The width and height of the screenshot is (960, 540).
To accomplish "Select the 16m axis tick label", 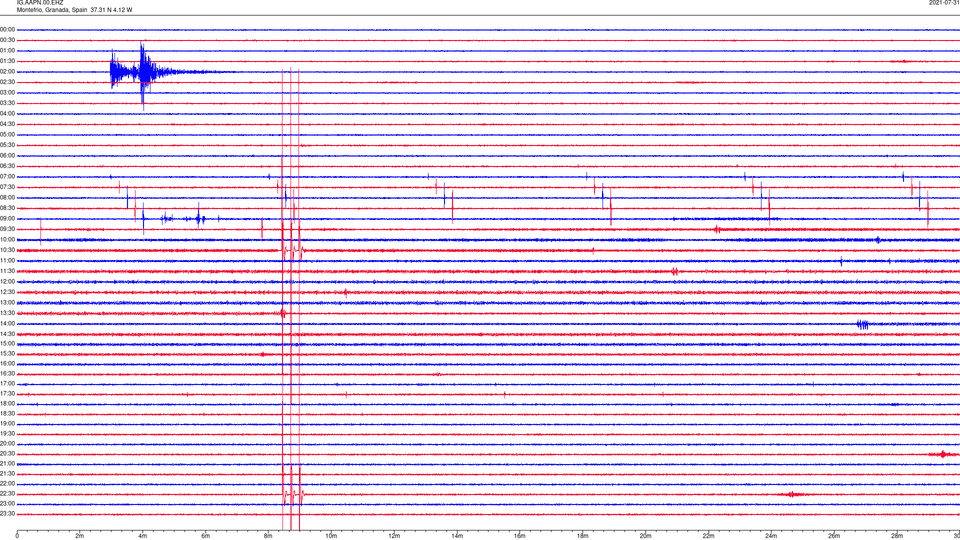I will click(x=520, y=536).
